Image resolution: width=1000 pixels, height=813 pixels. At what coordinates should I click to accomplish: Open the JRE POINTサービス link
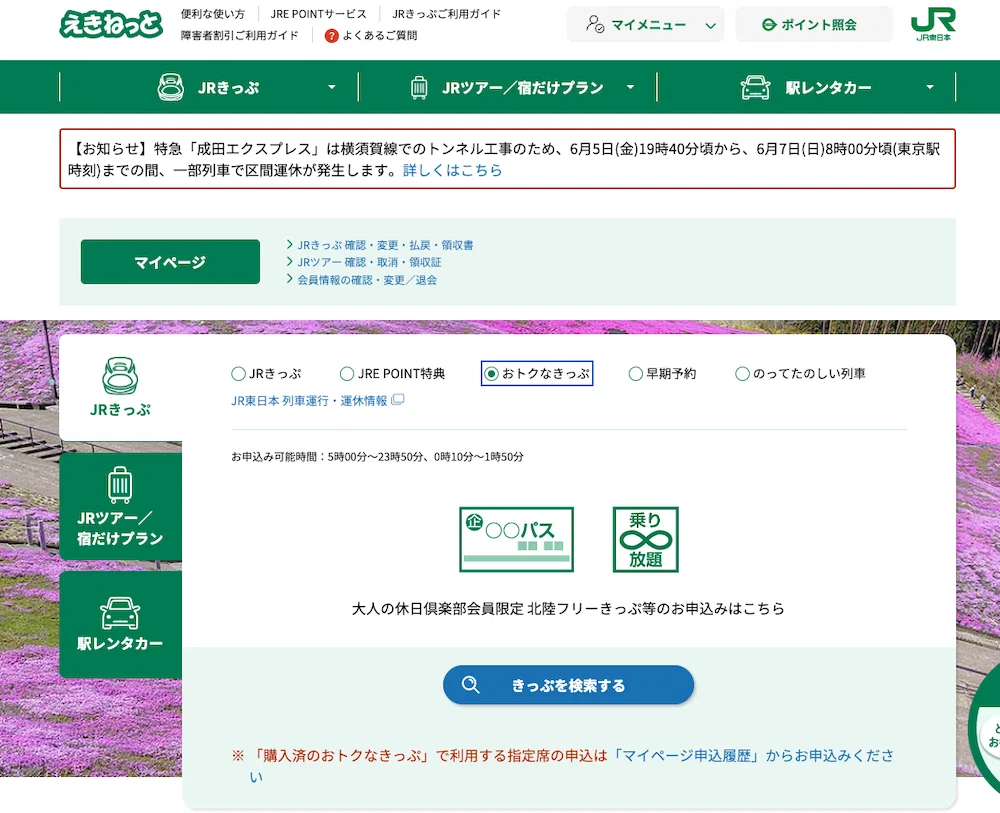click(318, 13)
